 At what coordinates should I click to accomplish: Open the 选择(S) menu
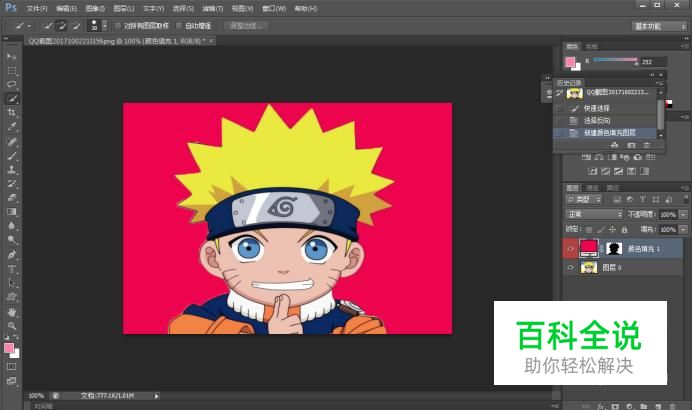(183, 8)
